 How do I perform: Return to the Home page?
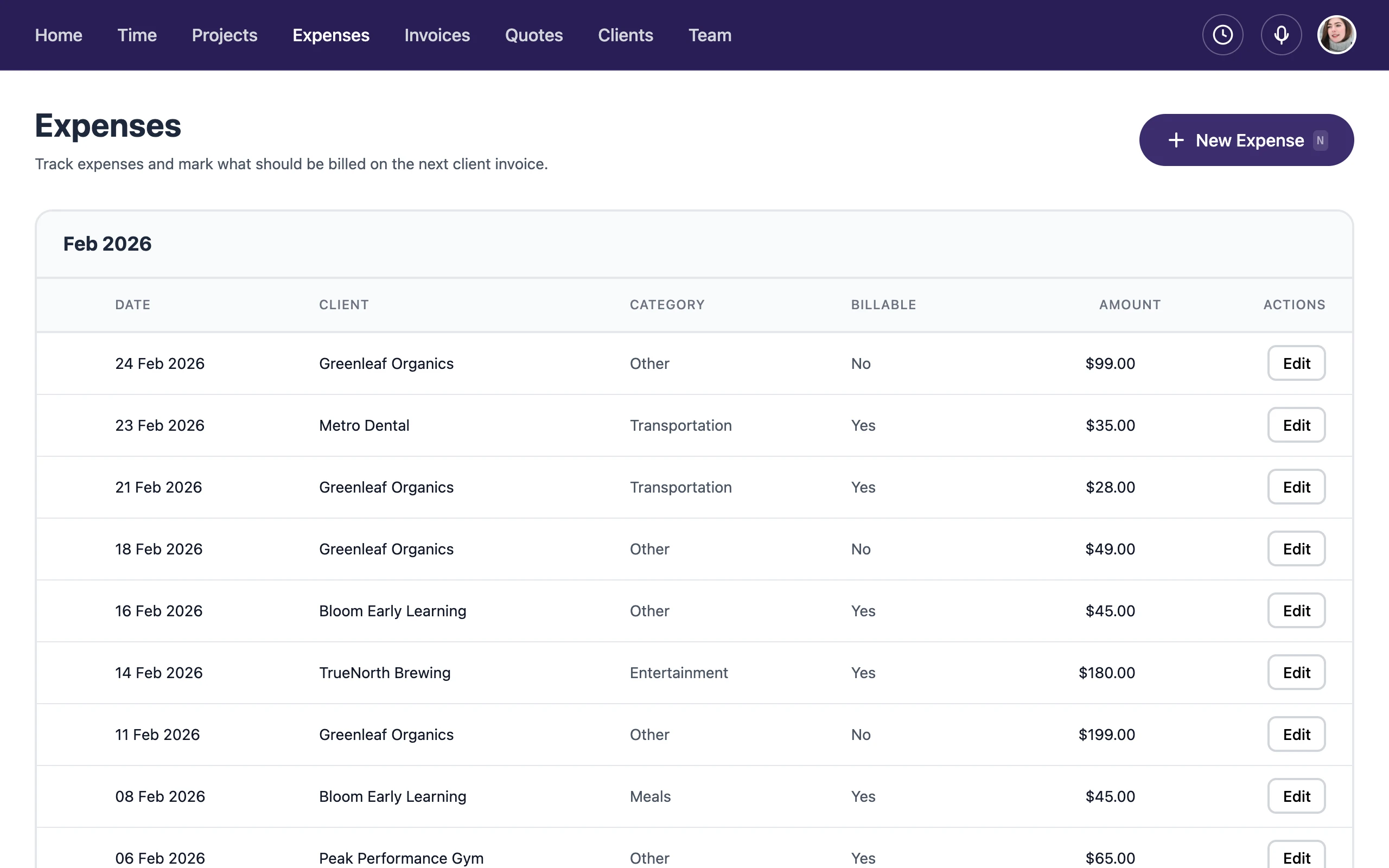click(x=58, y=35)
